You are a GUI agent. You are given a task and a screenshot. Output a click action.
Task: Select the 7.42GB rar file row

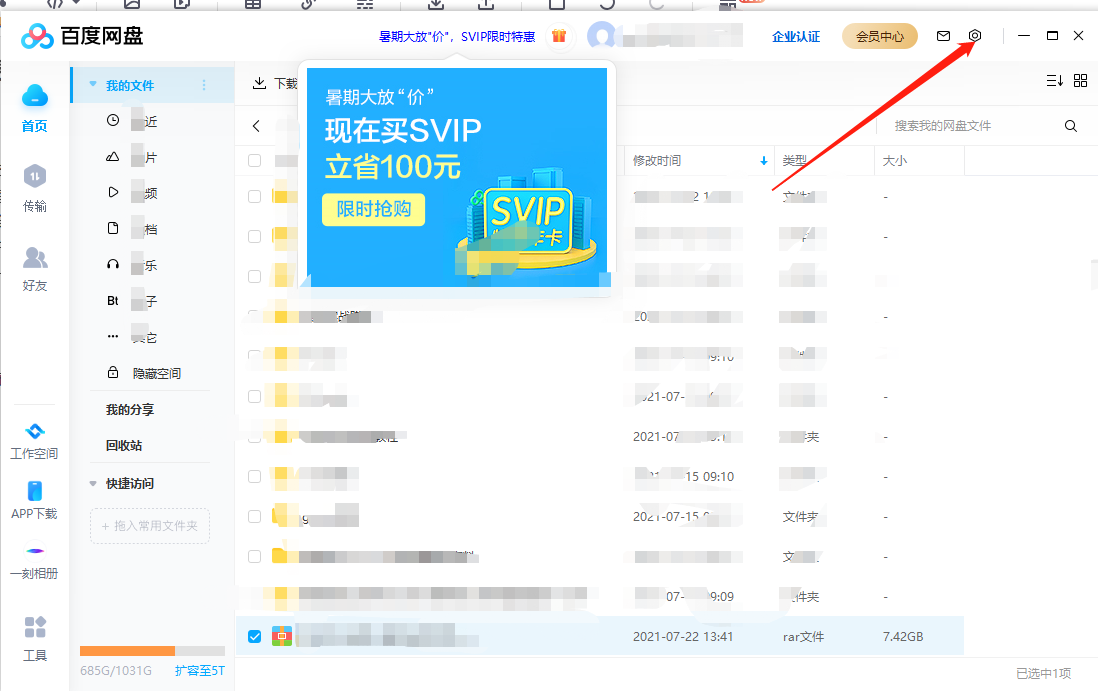pos(599,636)
